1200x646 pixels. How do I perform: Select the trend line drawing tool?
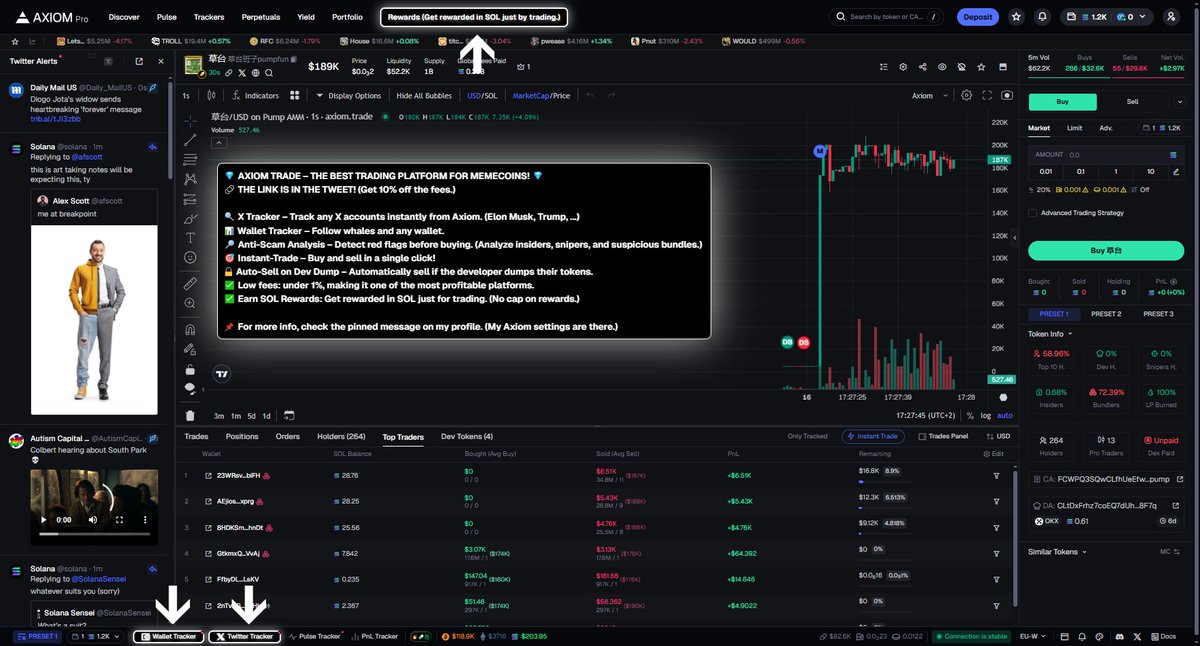click(x=190, y=140)
